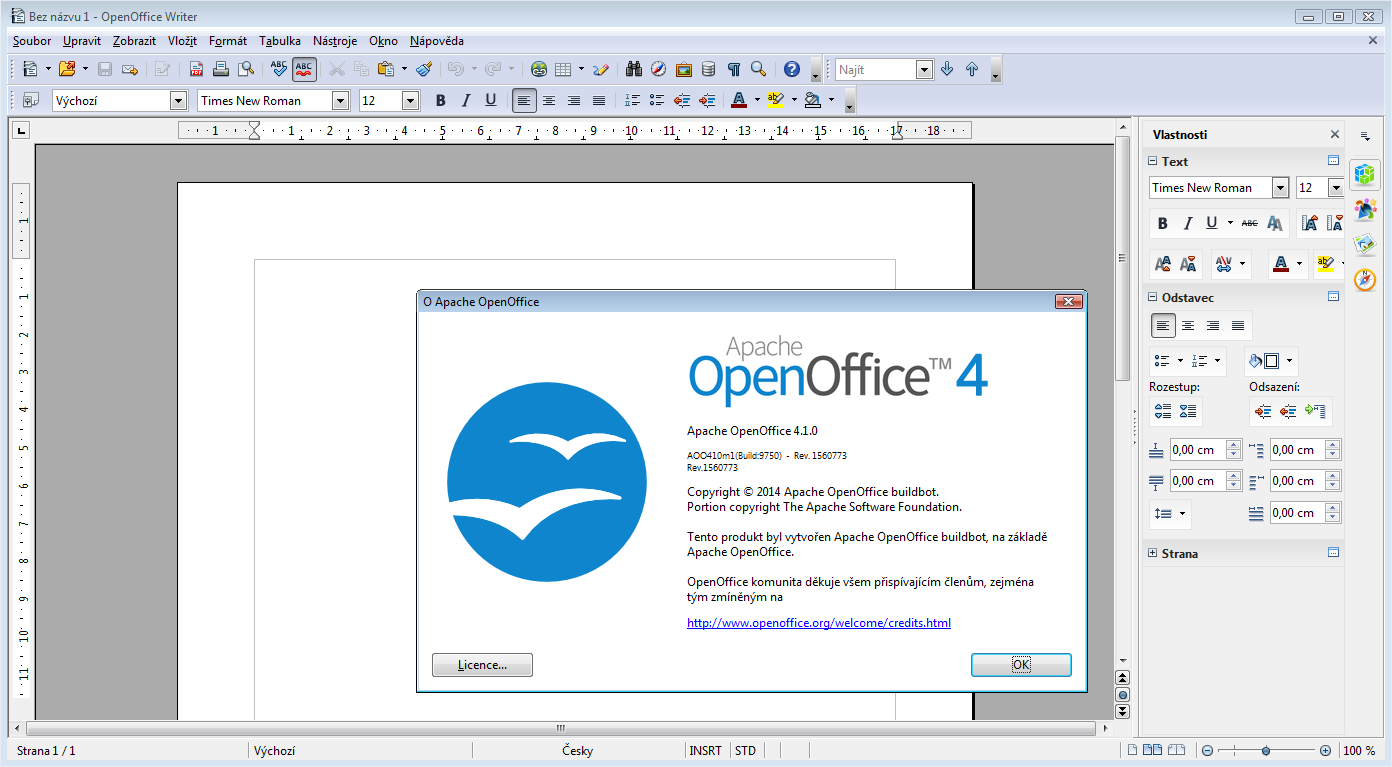Toggle Italic in formatting toolbar
This screenshot has width=1392, height=767.
click(466, 100)
